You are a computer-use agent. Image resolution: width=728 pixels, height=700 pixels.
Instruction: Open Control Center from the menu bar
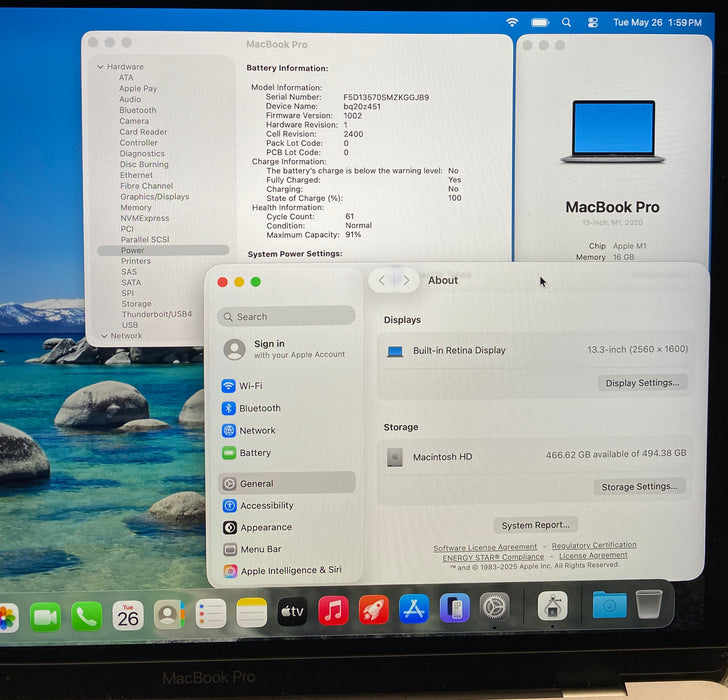592,22
